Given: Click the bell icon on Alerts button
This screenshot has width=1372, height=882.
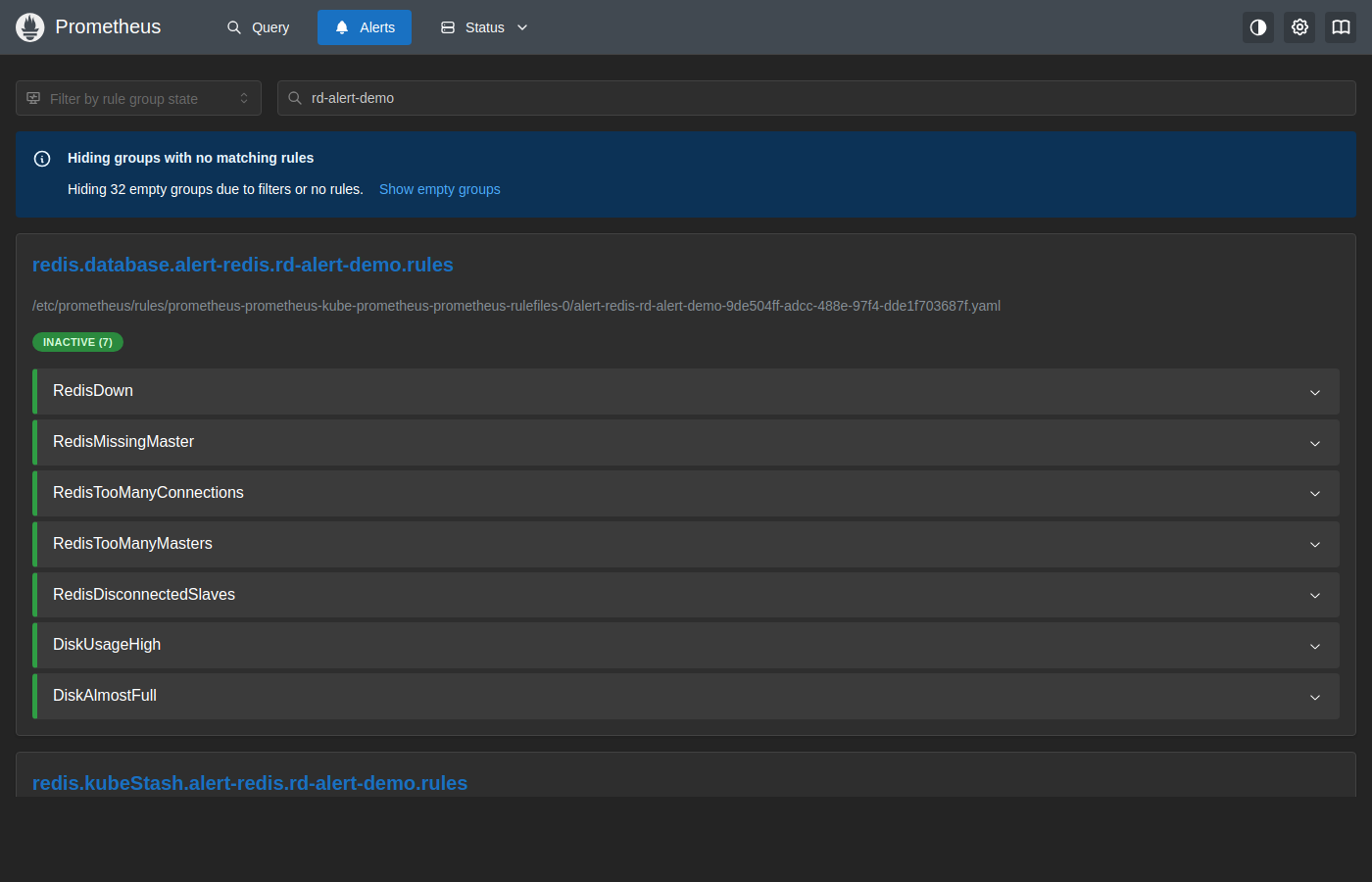Looking at the screenshot, I should (342, 27).
